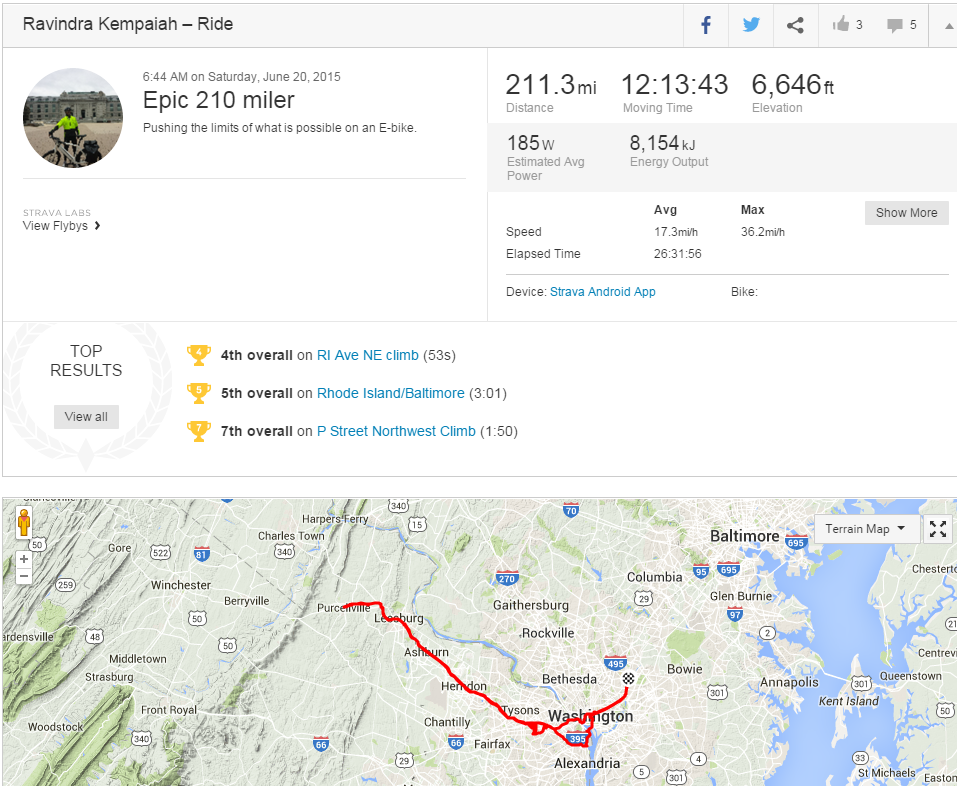Click the rider profile photo
Image resolution: width=957 pixels, height=786 pixels.
73,118
